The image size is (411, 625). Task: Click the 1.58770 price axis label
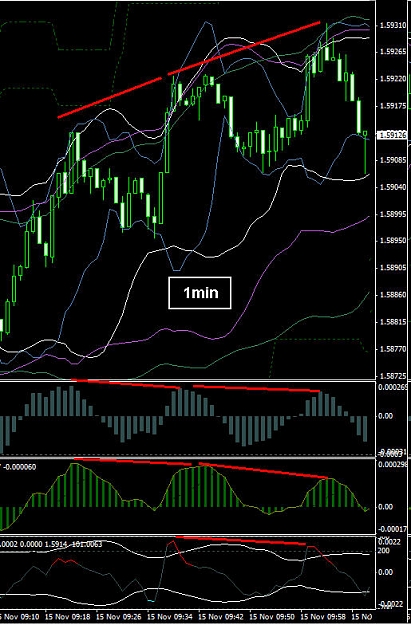[393, 349]
